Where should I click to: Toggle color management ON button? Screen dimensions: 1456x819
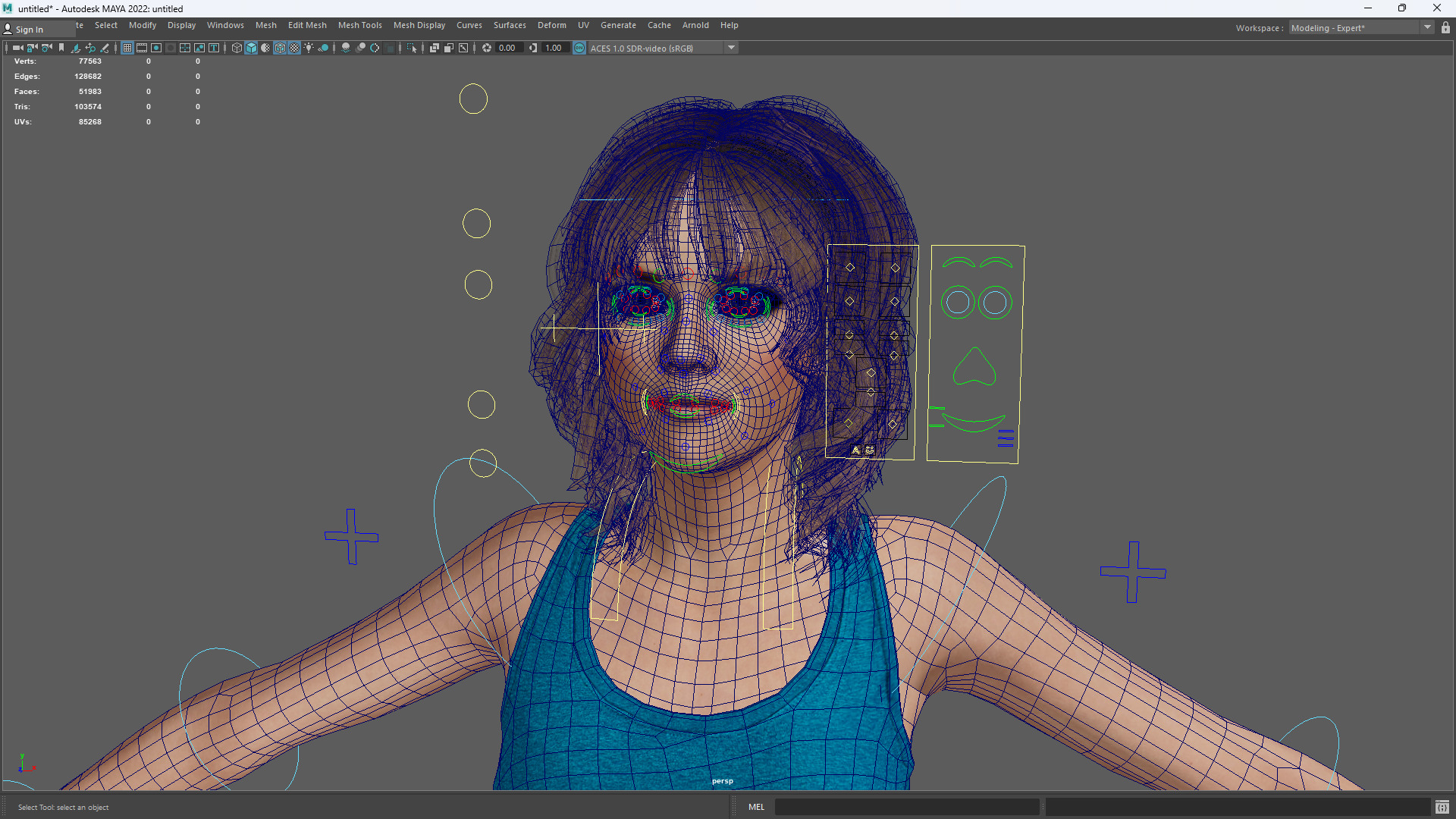pyautogui.click(x=579, y=48)
